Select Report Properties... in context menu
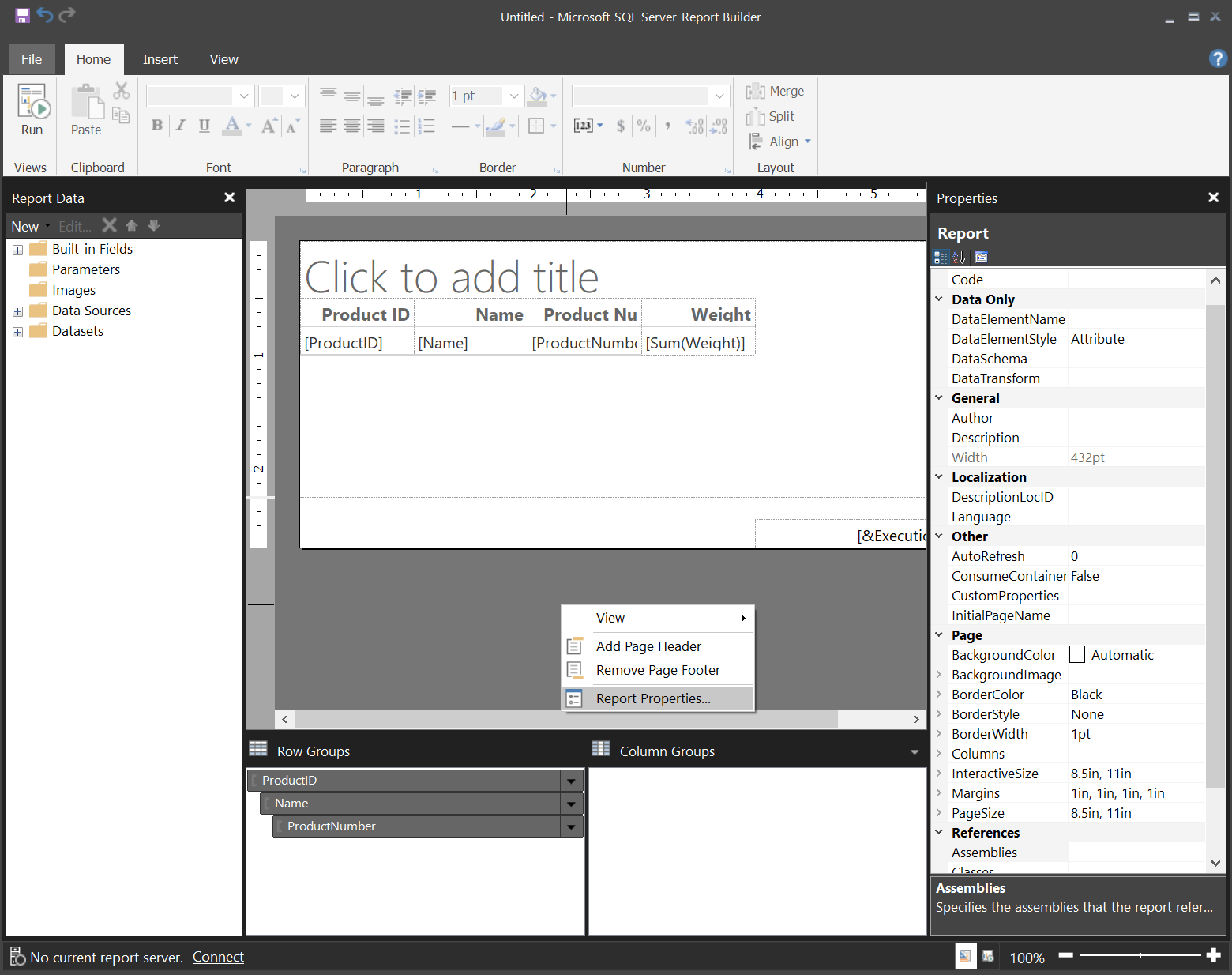 tap(658, 698)
